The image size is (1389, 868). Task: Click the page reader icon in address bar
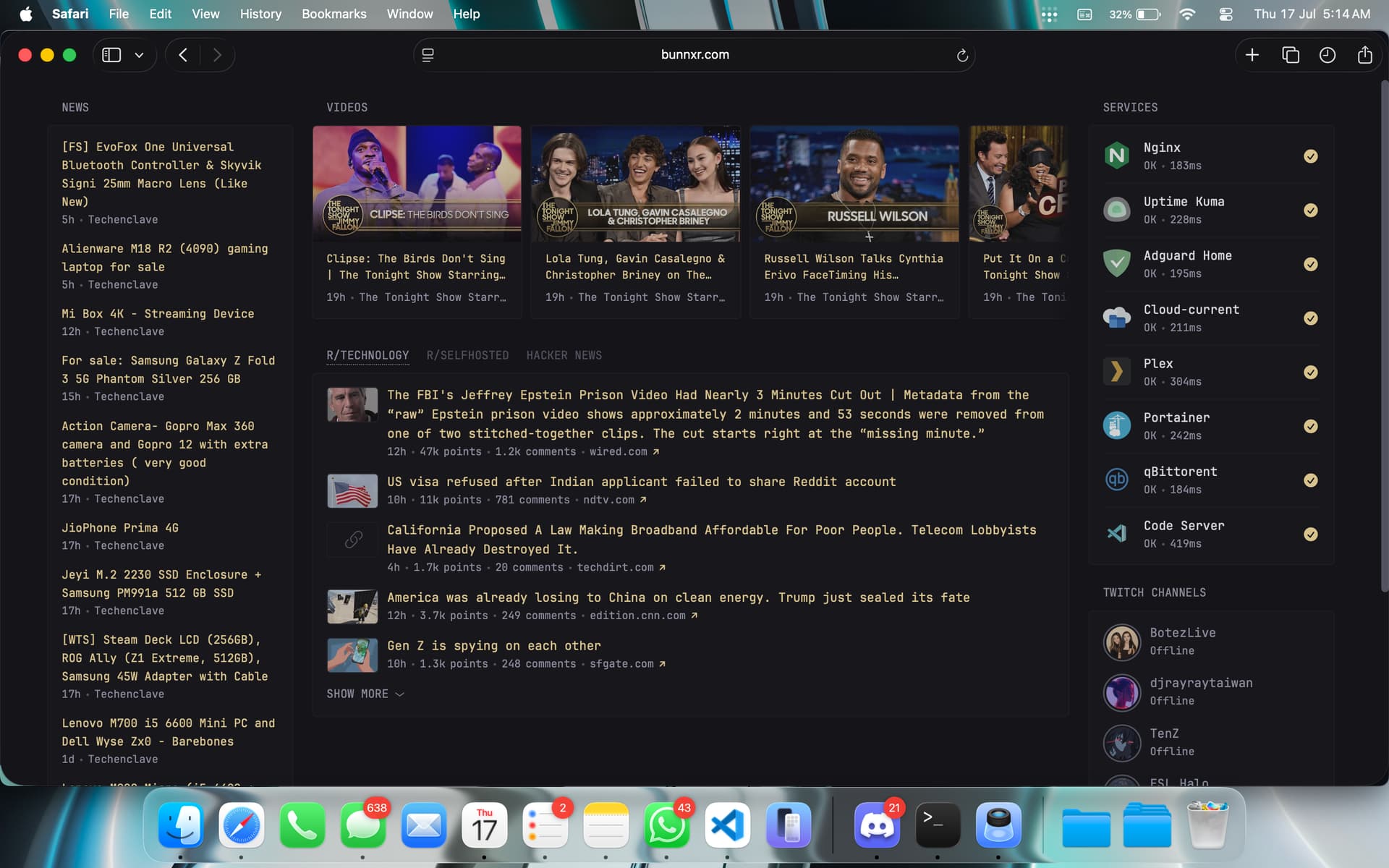click(x=428, y=55)
